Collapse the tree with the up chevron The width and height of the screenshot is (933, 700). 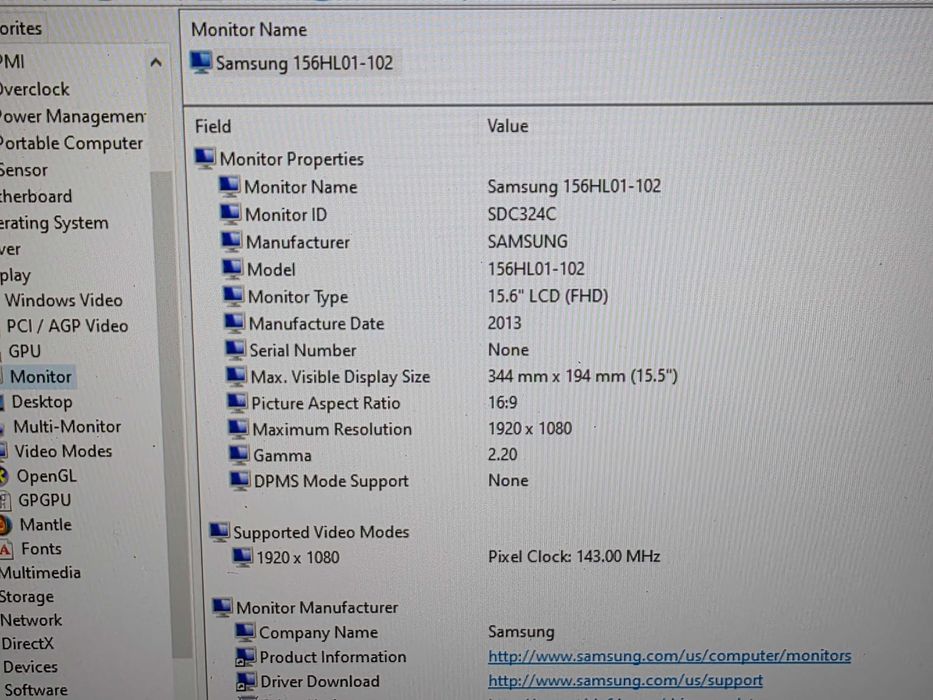pyautogui.click(x=156, y=62)
